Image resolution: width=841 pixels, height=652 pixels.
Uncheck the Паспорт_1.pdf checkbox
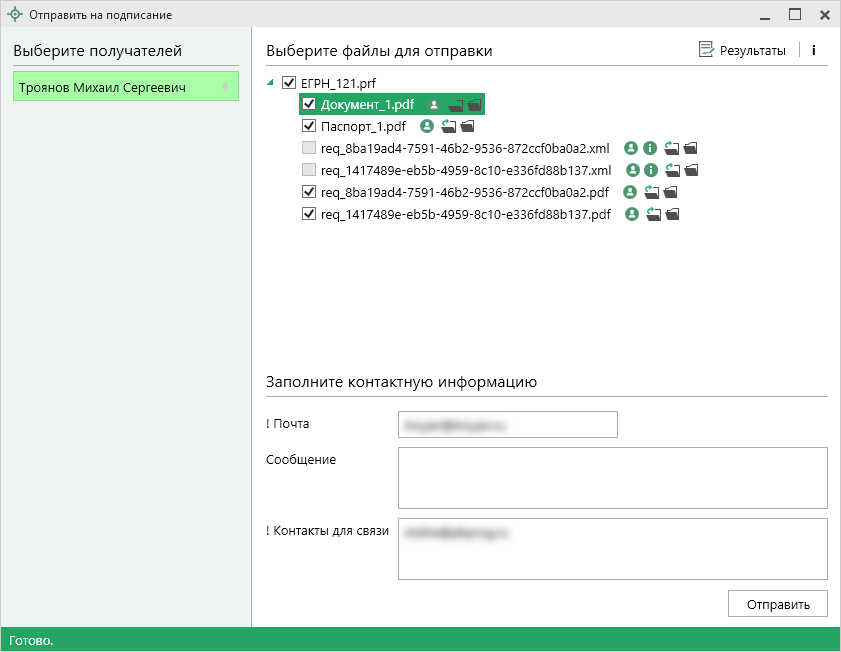click(x=309, y=127)
